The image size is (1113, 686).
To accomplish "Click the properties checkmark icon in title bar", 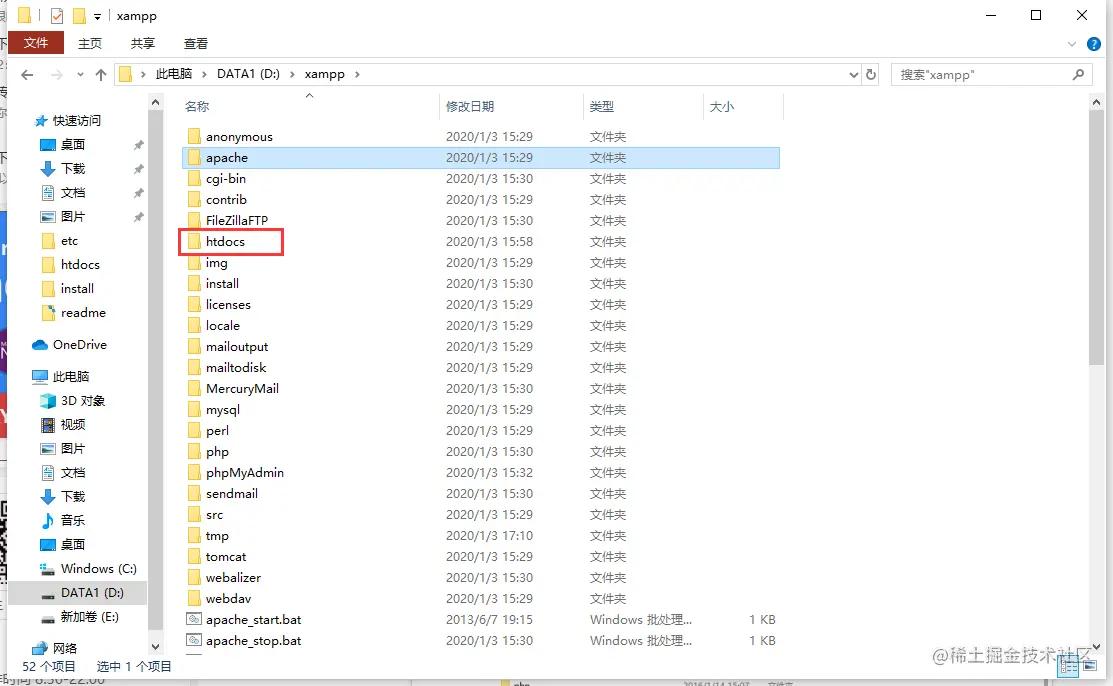I will [x=57, y=16].
